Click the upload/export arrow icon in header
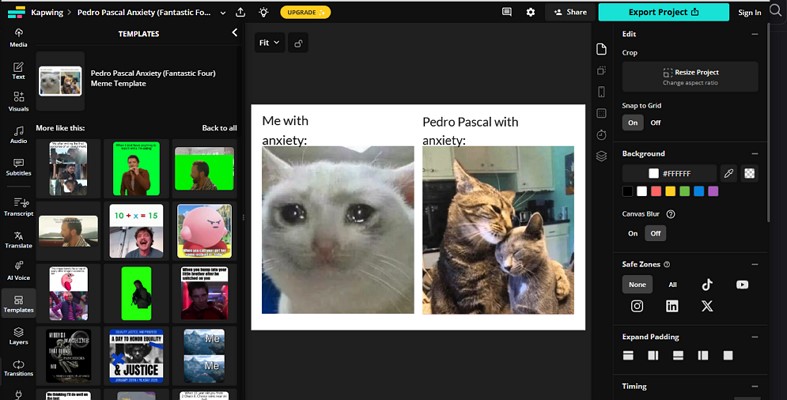787x400 pixels. (x=240, y=12)
